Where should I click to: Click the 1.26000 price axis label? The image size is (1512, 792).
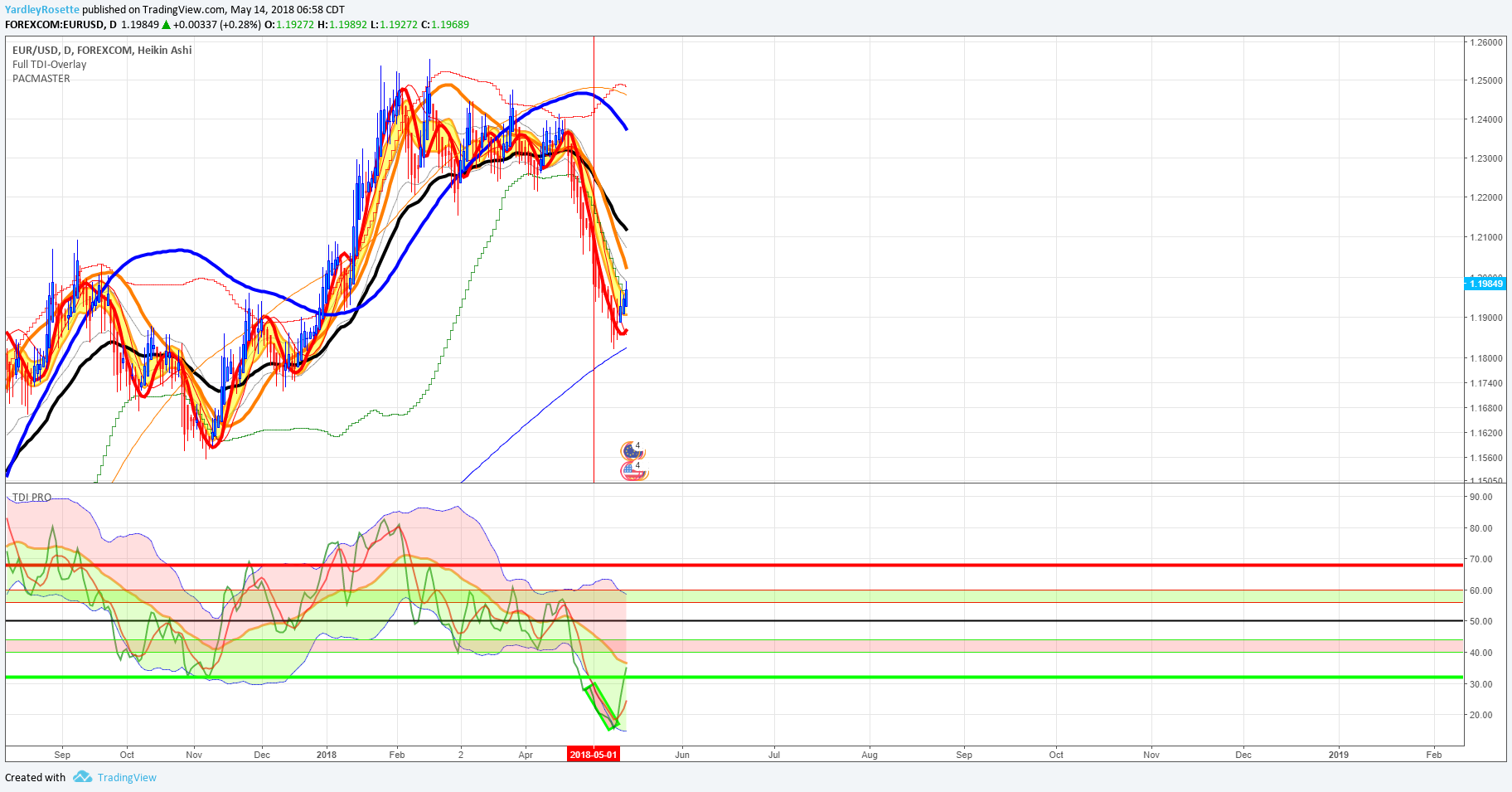click(1486, 42)
